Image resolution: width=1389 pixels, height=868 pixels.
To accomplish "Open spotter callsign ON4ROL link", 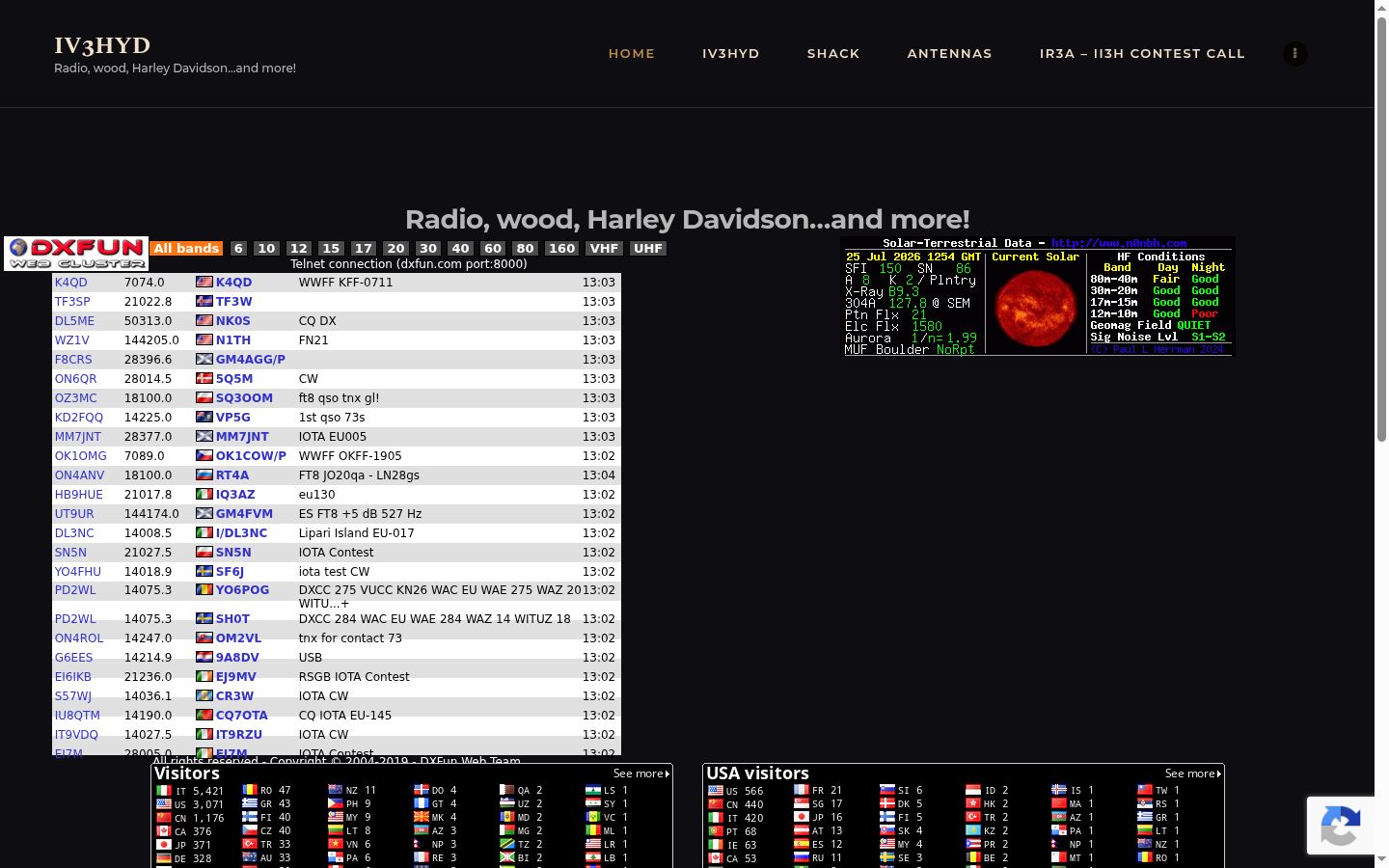I will [79, 638].
